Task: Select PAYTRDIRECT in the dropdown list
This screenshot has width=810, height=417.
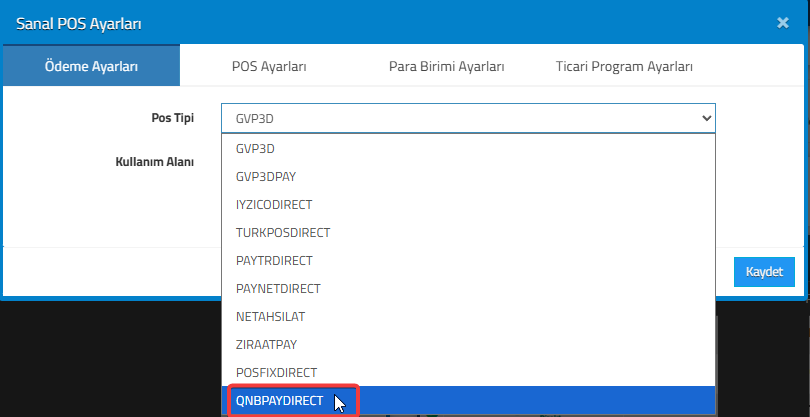Action: point(274,260)
